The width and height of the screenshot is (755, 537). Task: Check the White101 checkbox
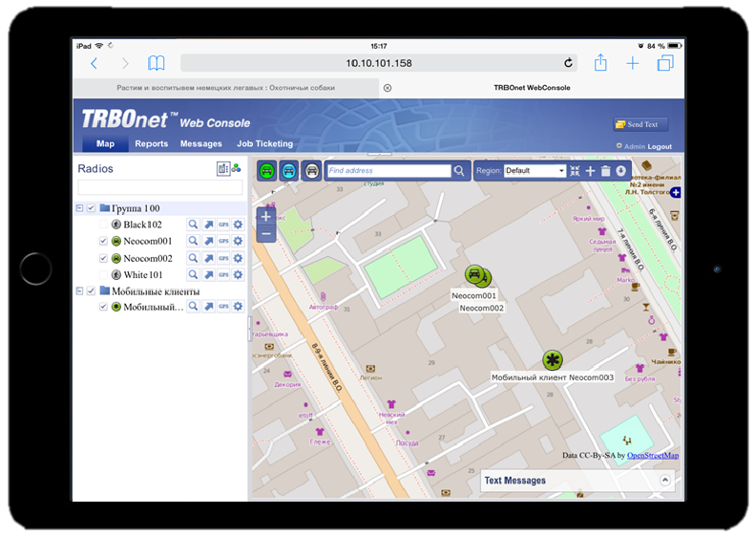[103, 275]
